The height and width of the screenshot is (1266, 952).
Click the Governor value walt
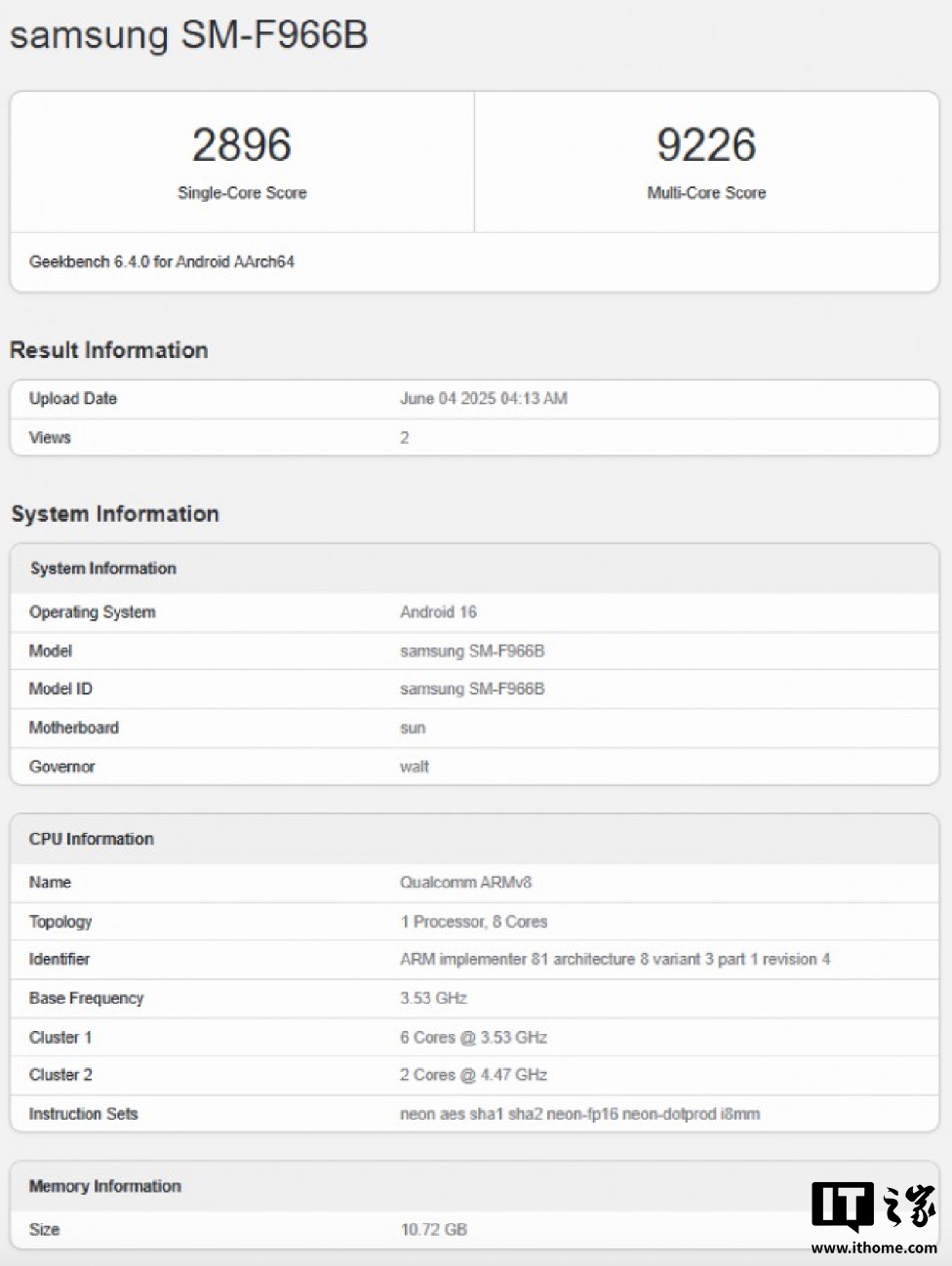click(x=414, y=767)
